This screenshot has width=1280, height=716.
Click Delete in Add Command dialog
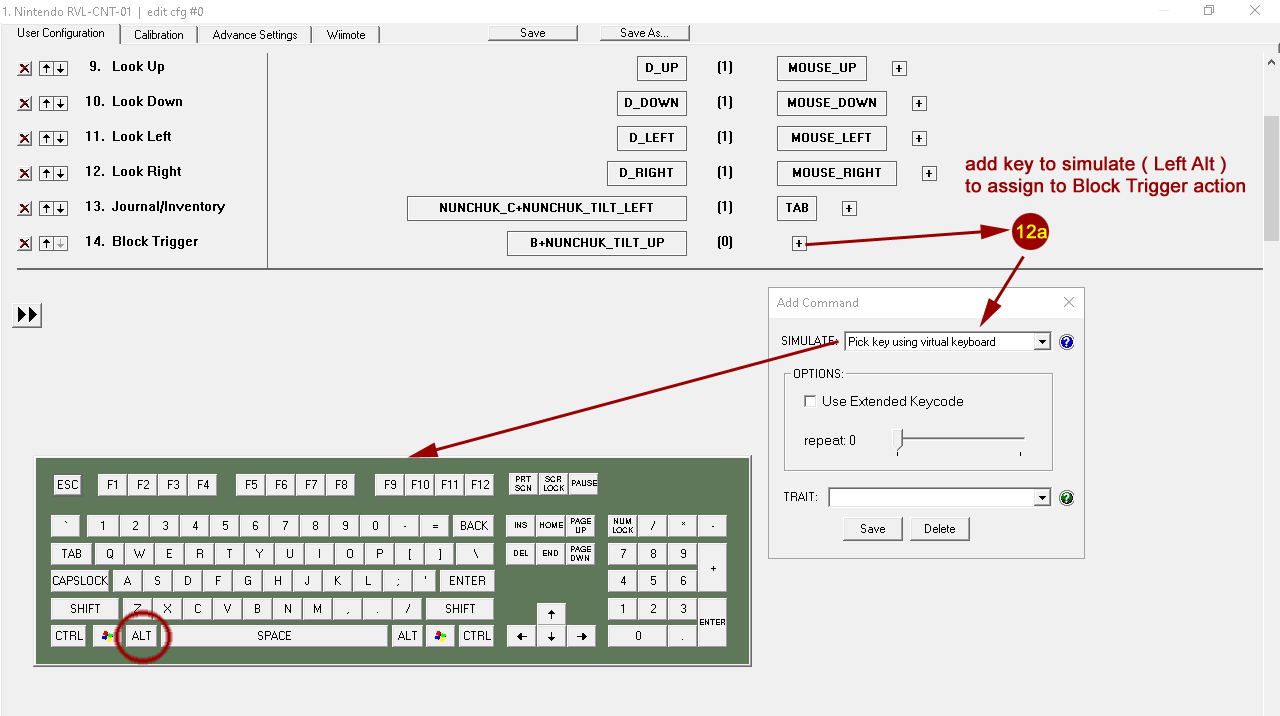[x=939, y=529]
